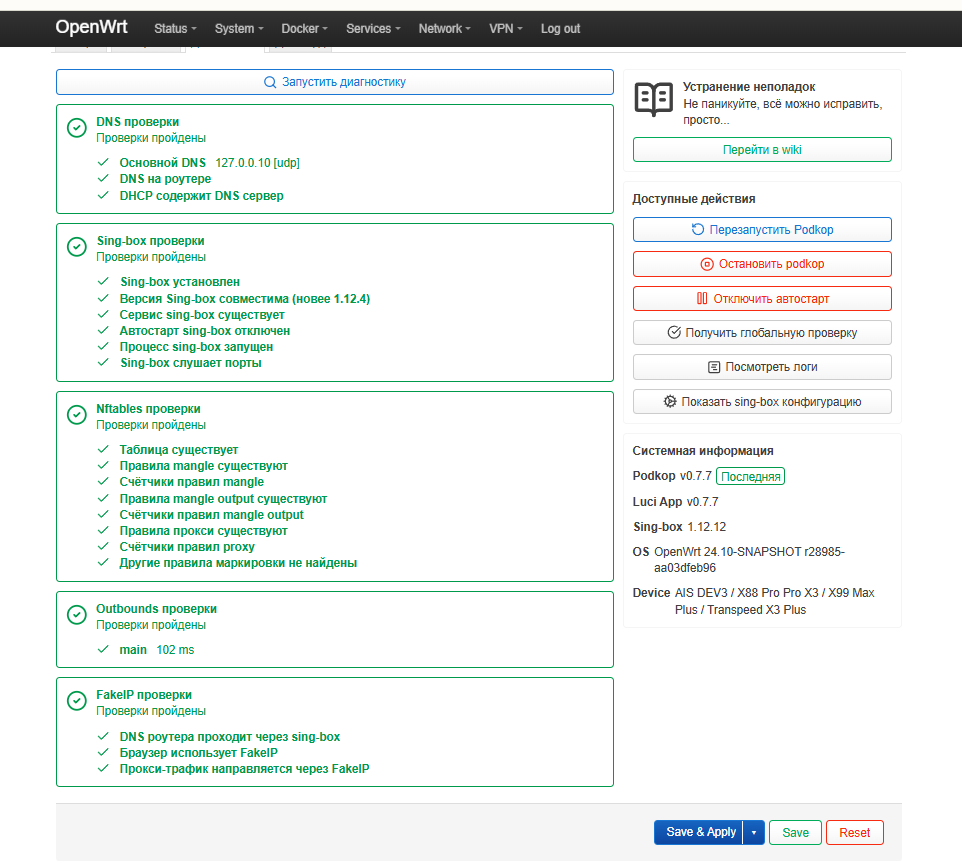Click the red Reset button
The height and width of the screenshot is (861, 962).
(x=855, y=833)
